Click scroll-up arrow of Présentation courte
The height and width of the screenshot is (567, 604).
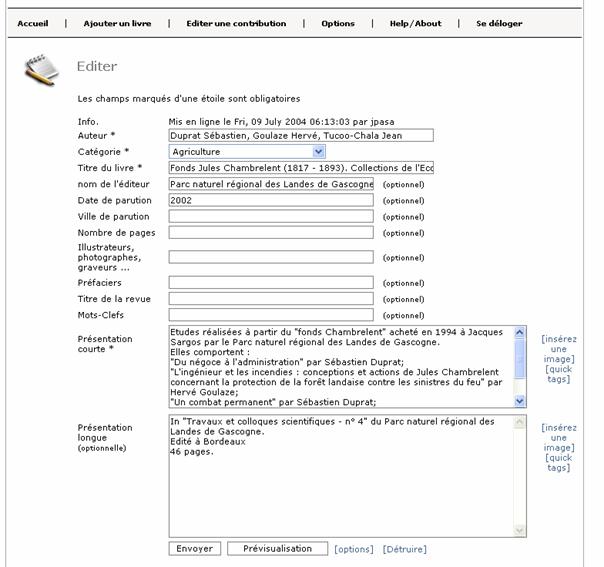point(520,332)
